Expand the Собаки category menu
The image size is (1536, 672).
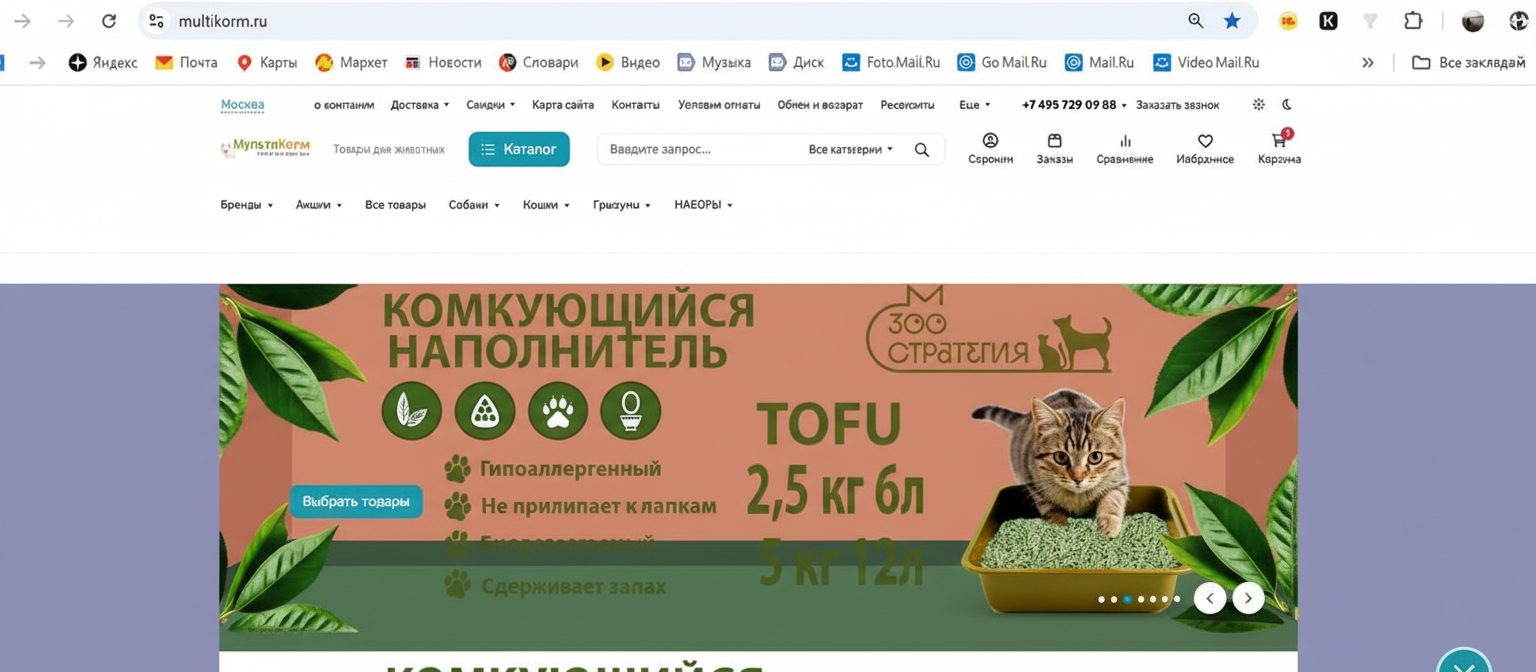click(x=474, y=205)
